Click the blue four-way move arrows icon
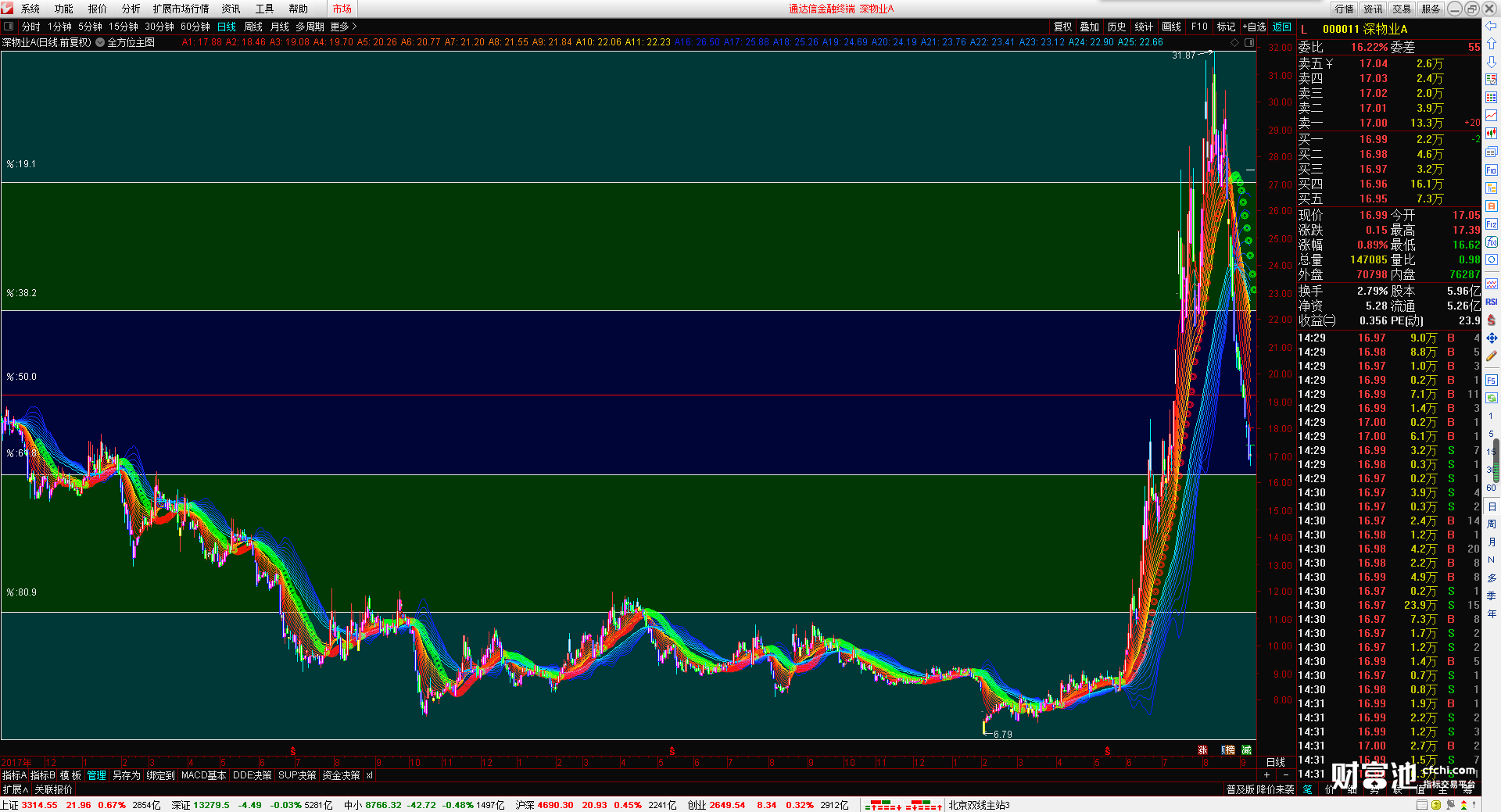This screenshot has height=812, width=1501. [1491, 338]
